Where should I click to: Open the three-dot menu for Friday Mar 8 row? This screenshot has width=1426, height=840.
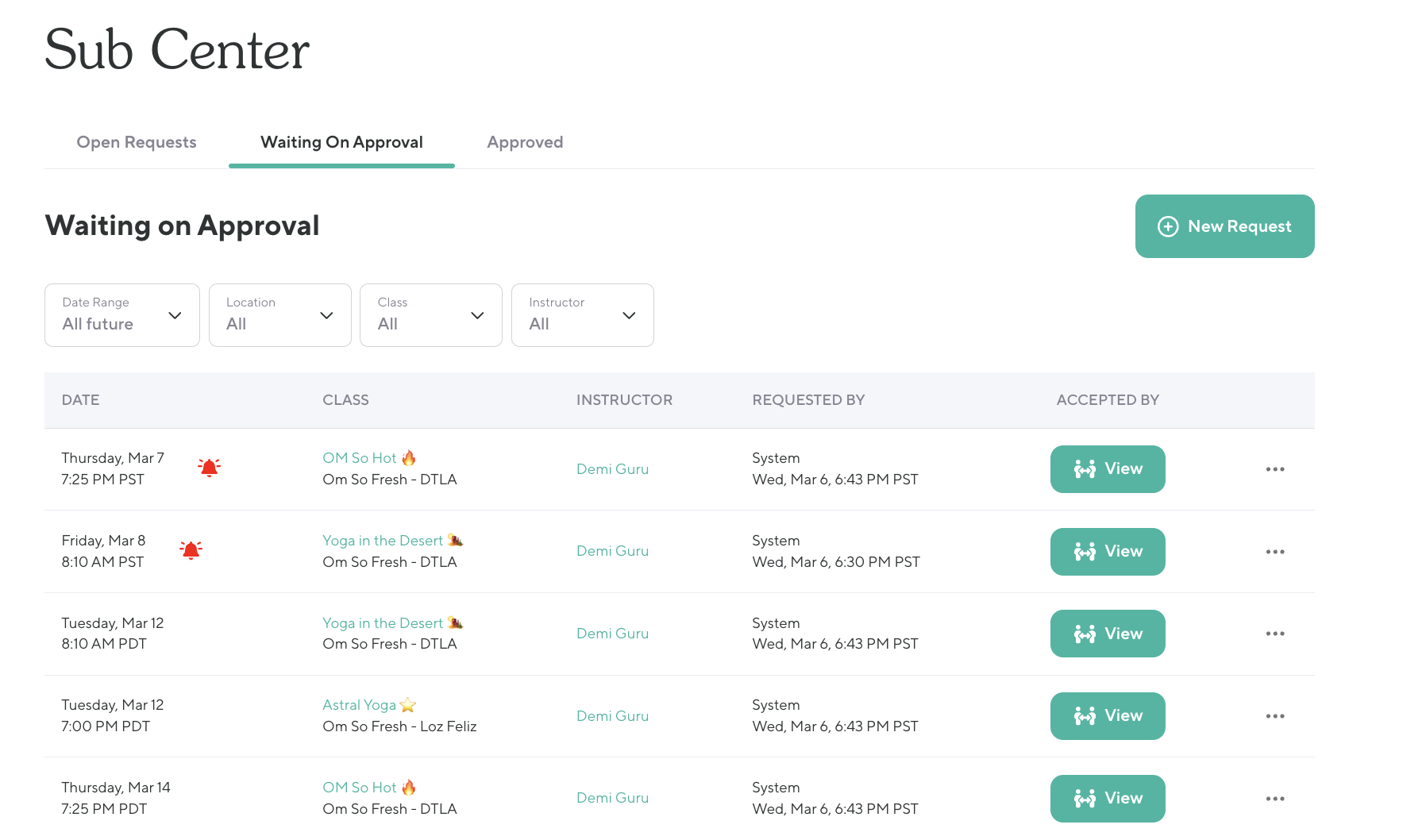click(x=1274, y=552)
